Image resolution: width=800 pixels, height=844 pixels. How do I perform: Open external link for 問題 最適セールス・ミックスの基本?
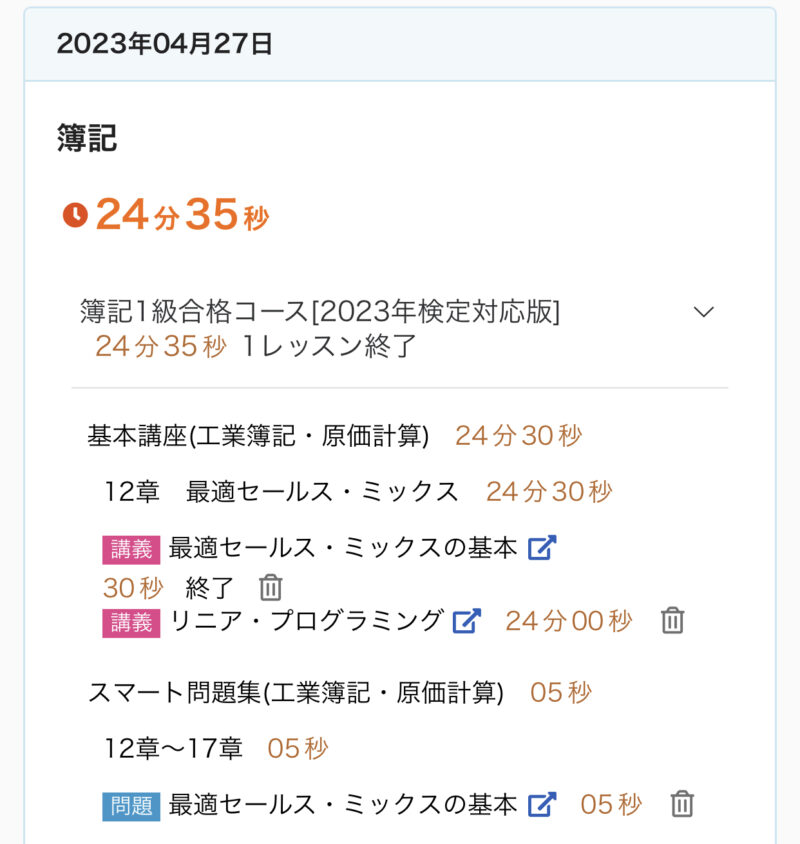pos(542,804)
